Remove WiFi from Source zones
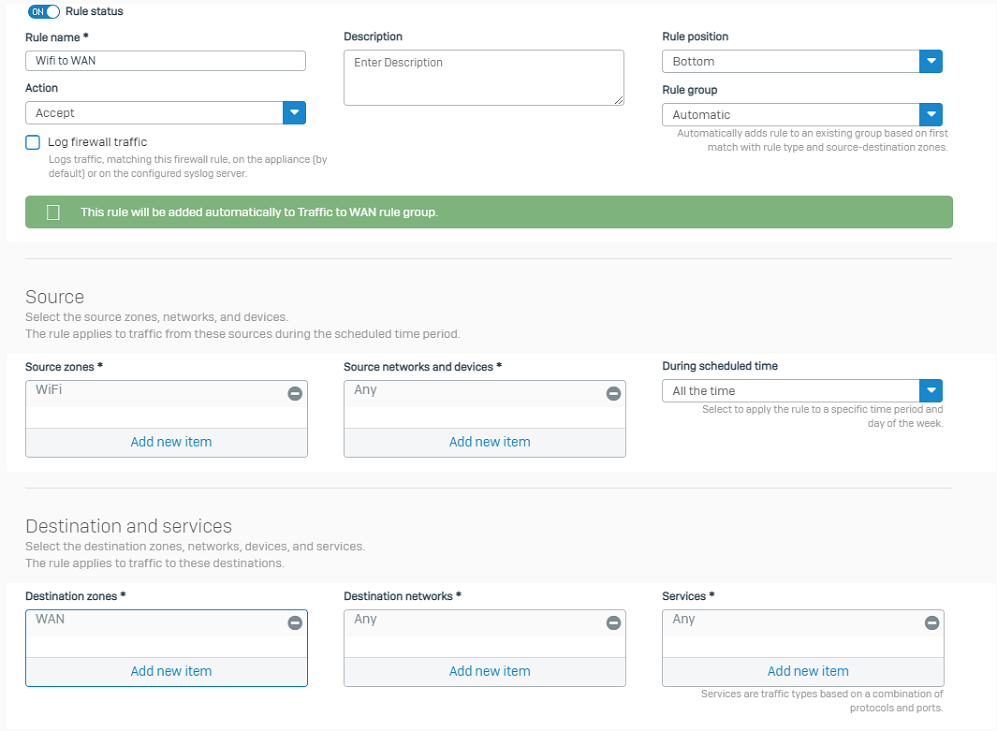The height and width of the screenshot is (731, 997). [x=294, y=394]
